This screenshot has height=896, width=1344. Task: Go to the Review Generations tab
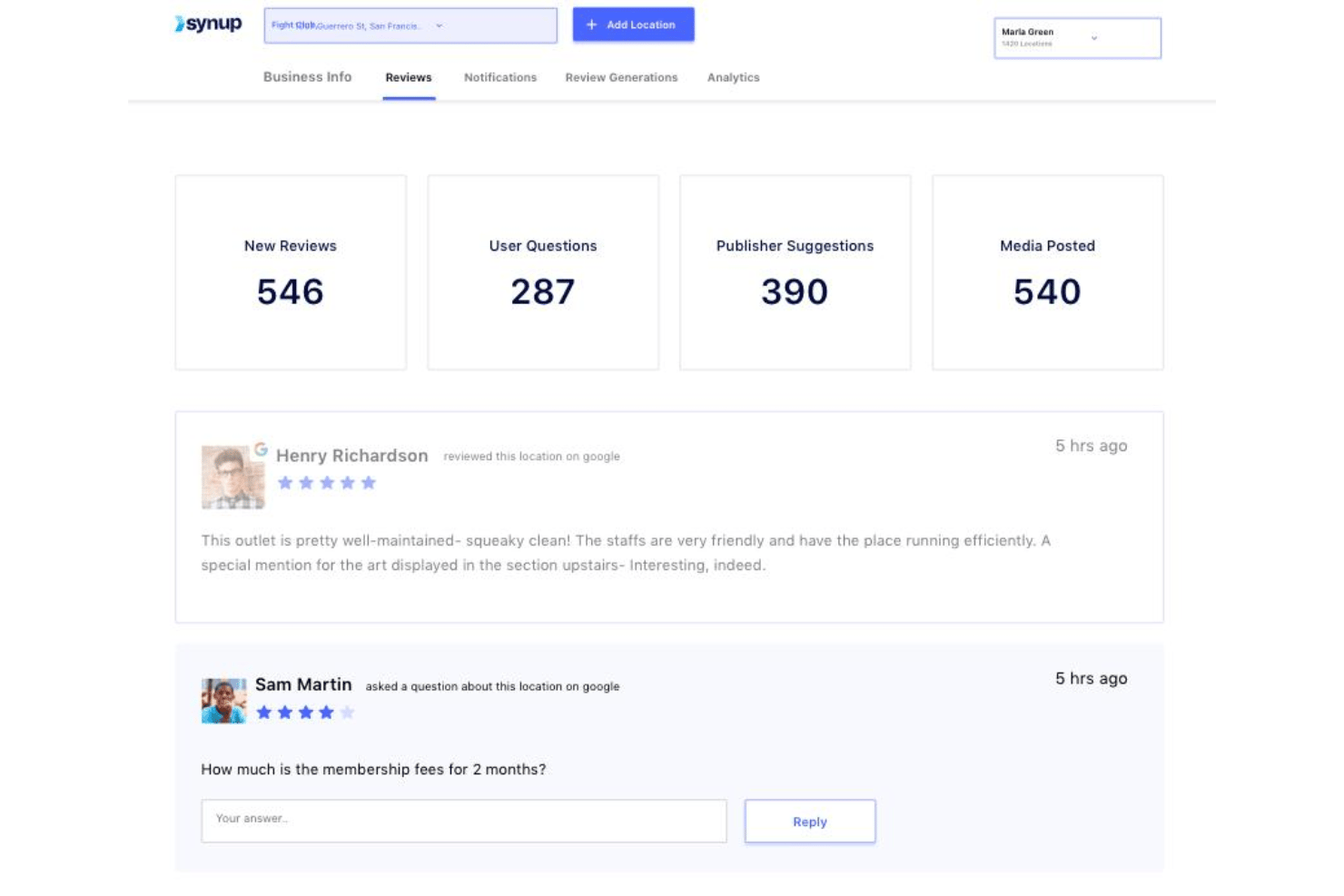pos(621,78)
